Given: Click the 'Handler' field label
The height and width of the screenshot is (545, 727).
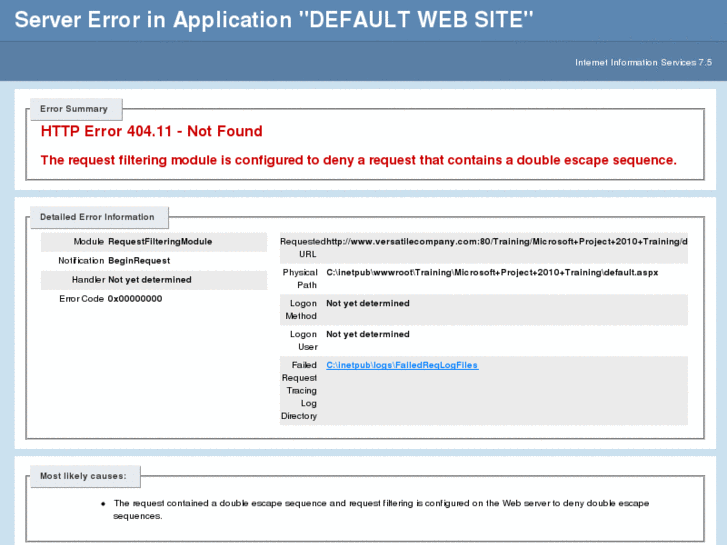Looking at the screenshot, I should click(x=88, y=280).
